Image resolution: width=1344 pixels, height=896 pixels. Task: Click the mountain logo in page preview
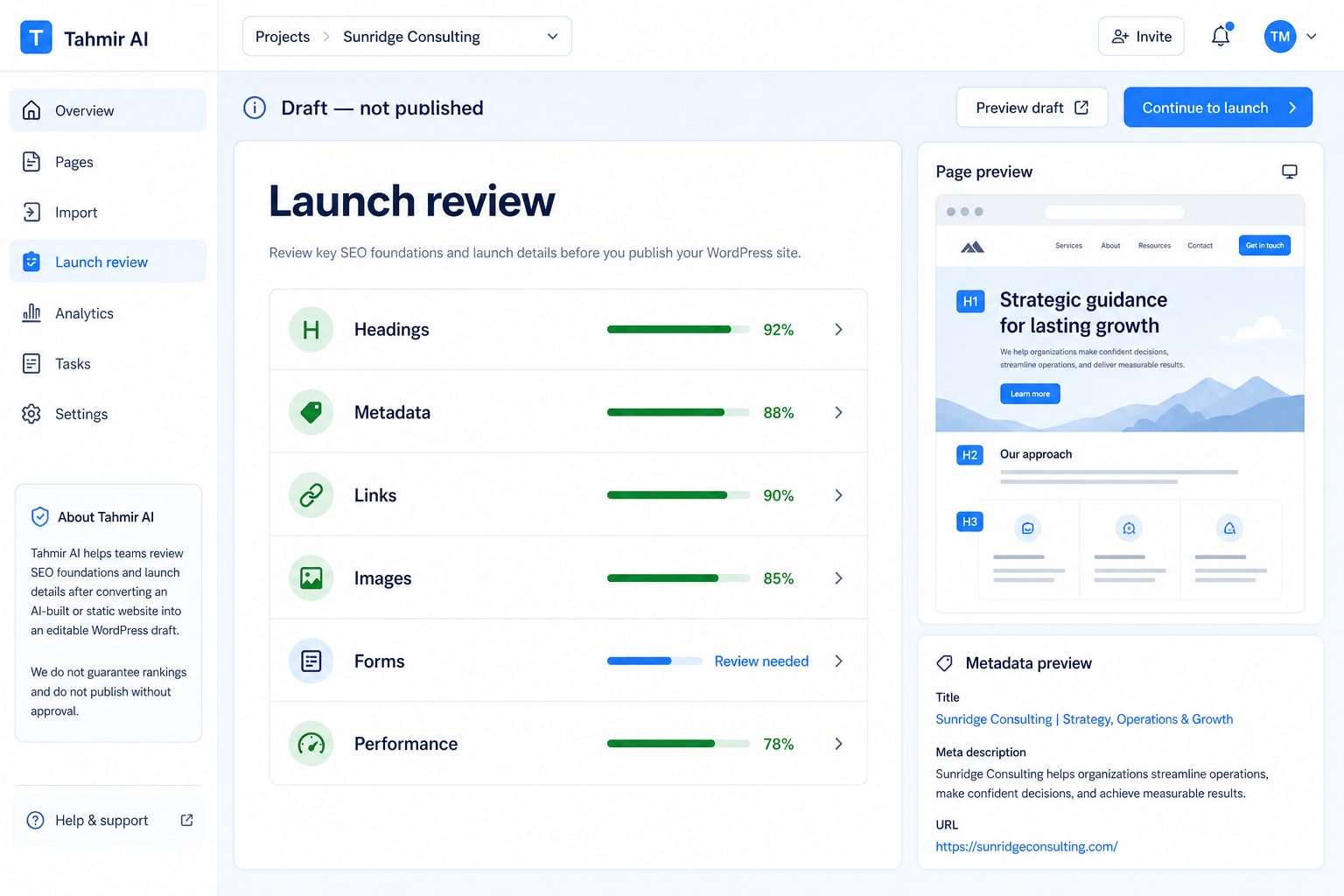[x=972, y=247]
